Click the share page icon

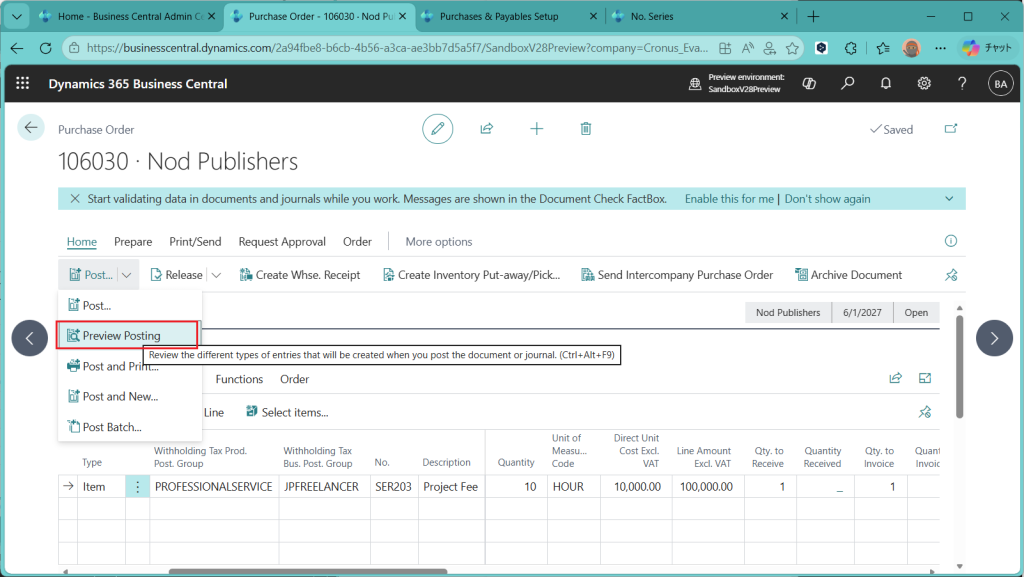point(487,129)
